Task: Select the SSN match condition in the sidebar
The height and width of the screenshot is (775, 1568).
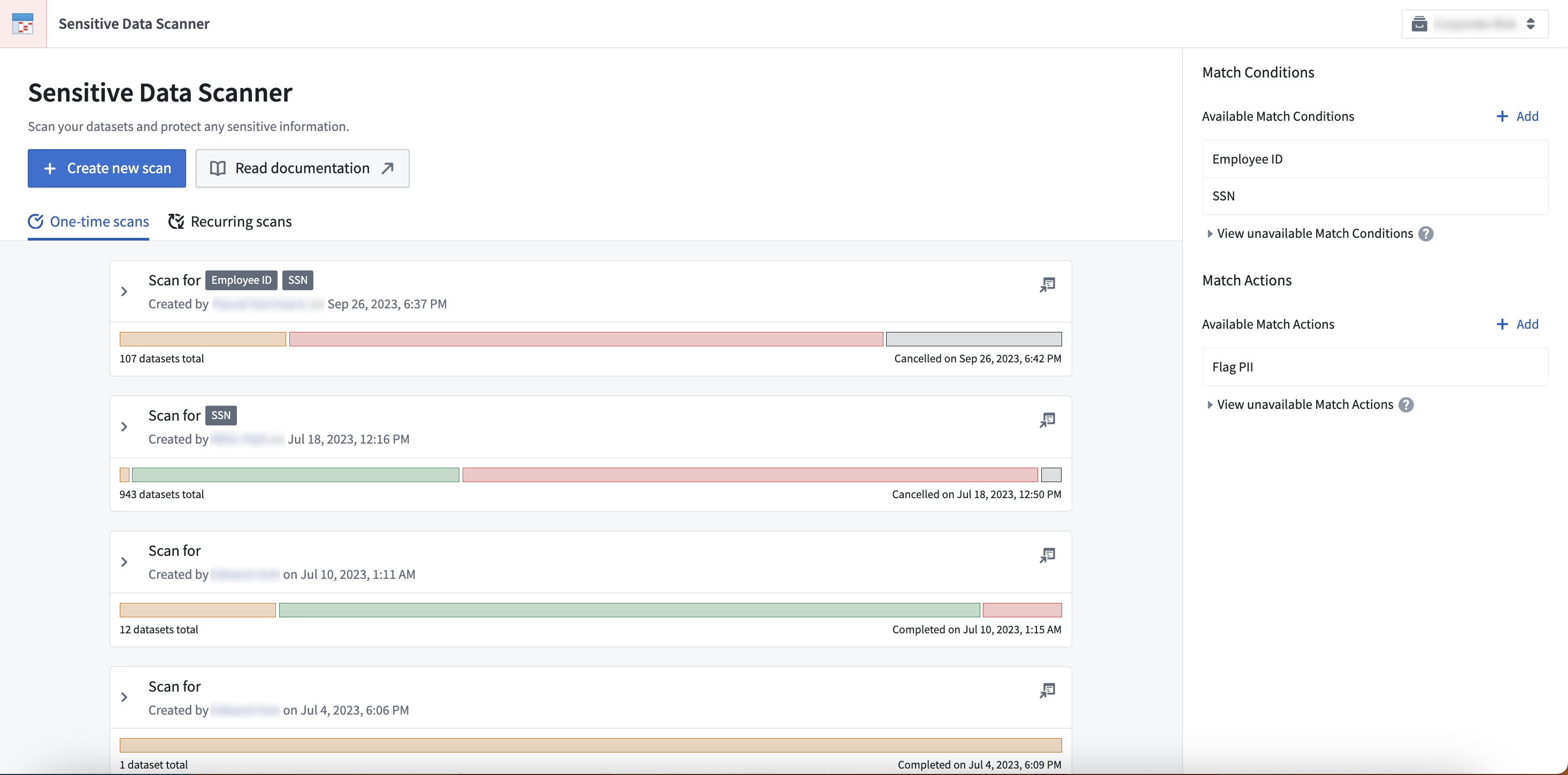Action: pos(1375,196)
